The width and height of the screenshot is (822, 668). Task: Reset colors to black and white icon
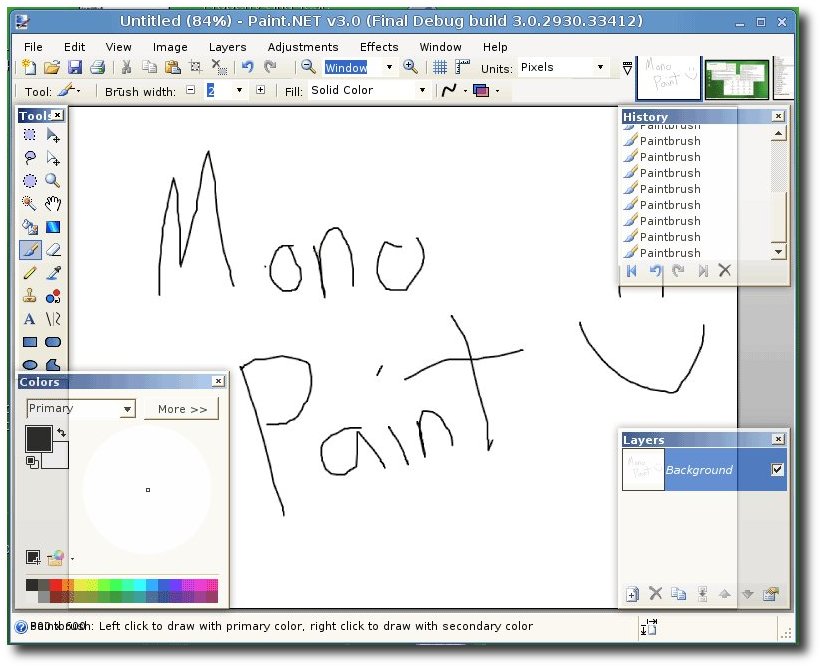(31, 461)
